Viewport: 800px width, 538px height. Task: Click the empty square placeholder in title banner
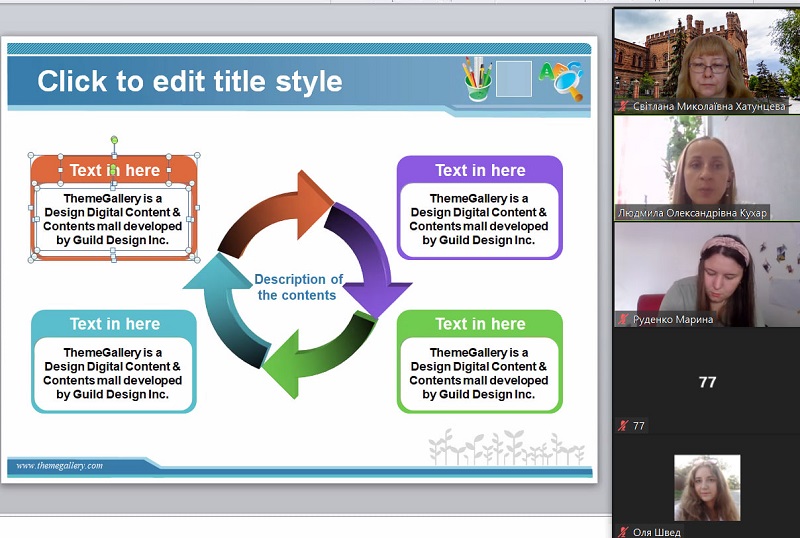point(514,79)
